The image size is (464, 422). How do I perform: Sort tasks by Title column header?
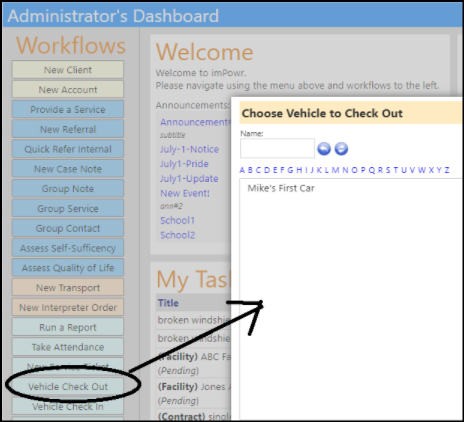click(x=168, y=303)
